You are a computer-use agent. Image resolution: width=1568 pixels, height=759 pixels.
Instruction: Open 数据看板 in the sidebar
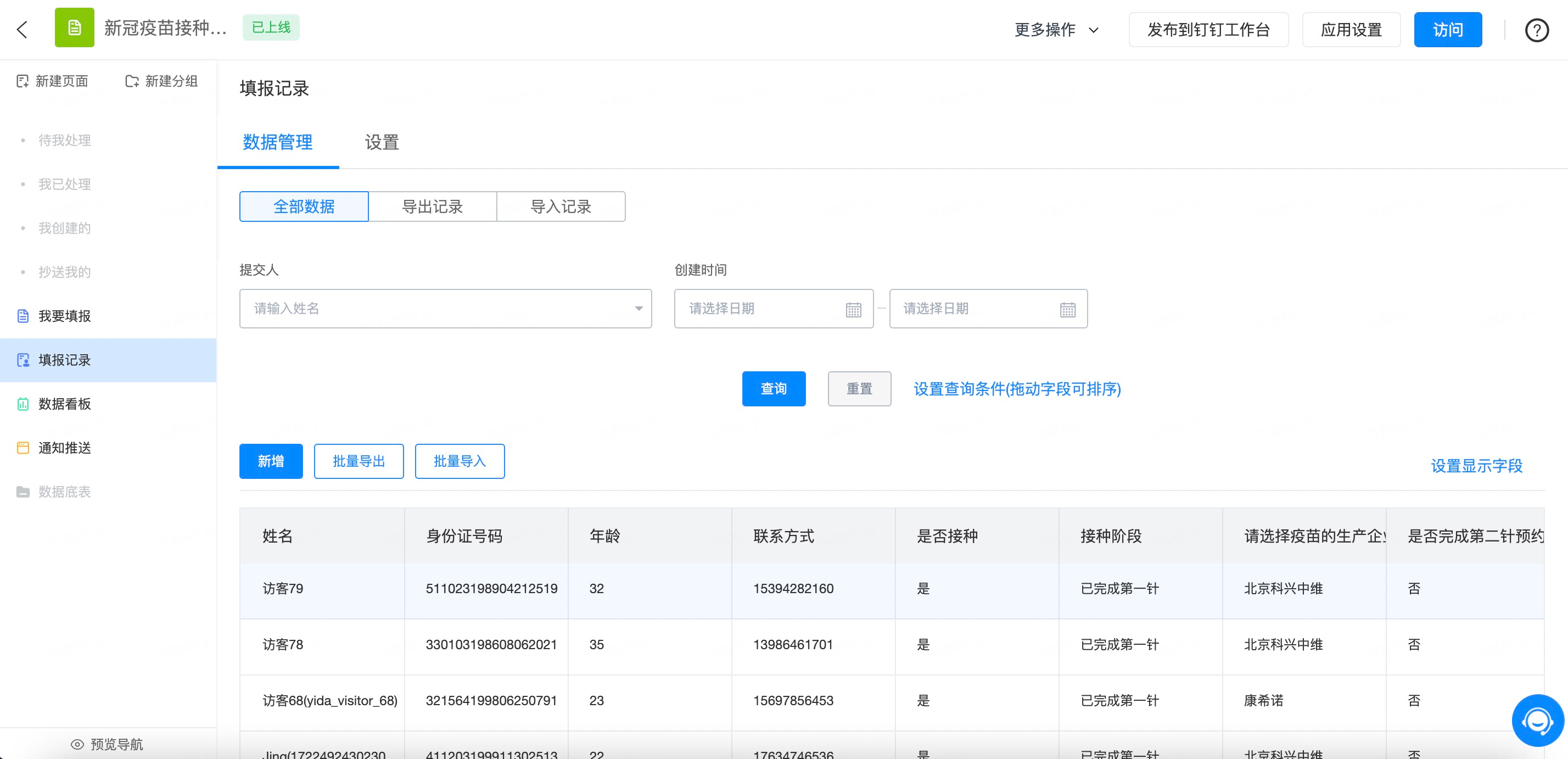tap(65, 404)
